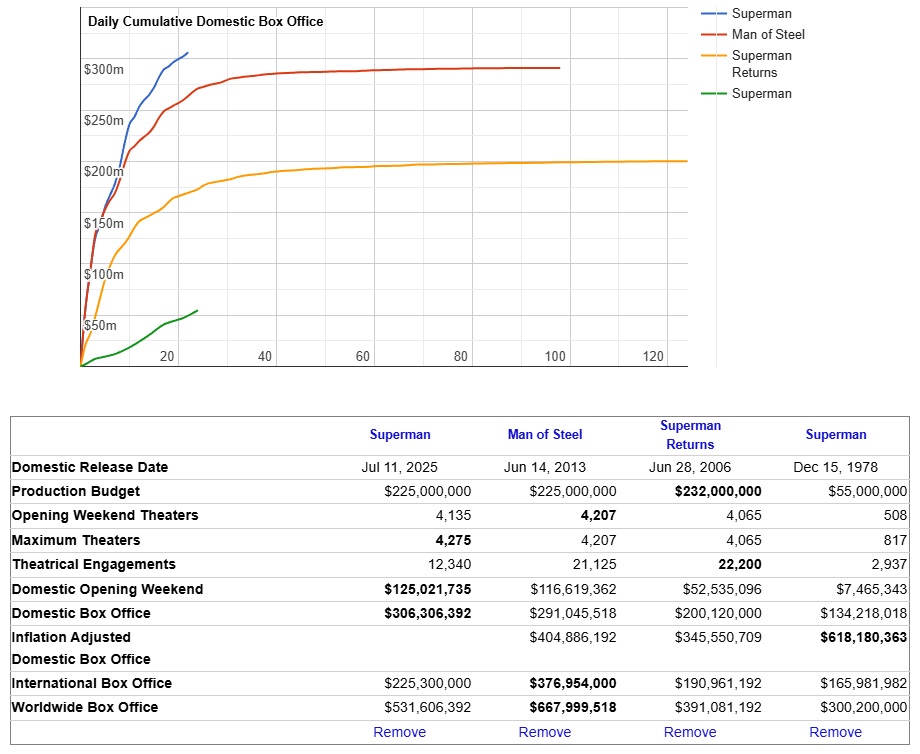Viewport: 920px width, 754px height.
Task: Click the International Box Office row label
Action: [x=92, y=684]
